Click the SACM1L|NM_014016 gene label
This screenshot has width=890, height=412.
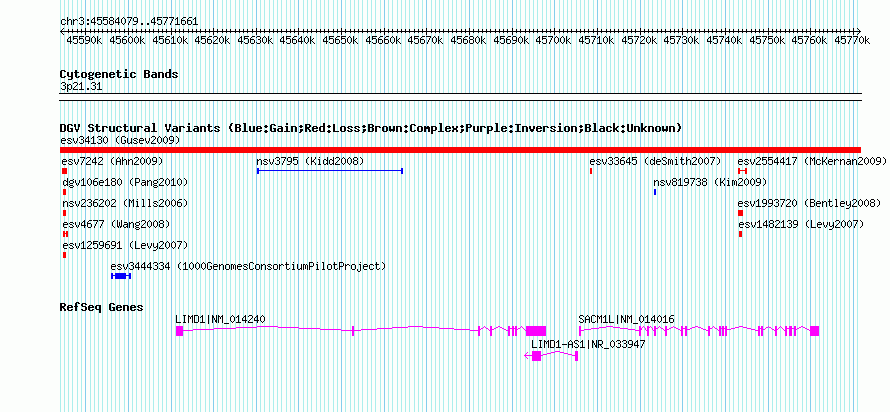626,319
